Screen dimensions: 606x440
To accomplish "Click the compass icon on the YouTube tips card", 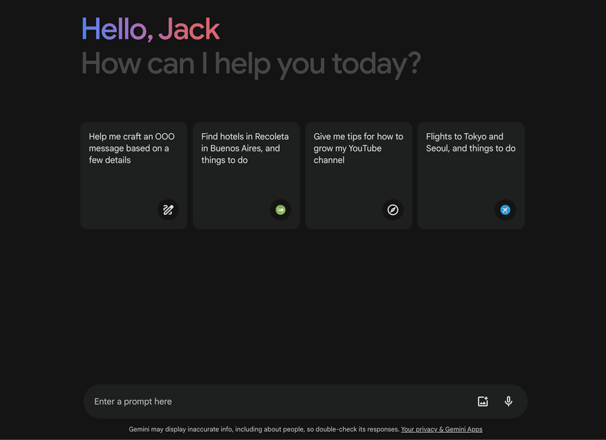I will tap(393, 210).
